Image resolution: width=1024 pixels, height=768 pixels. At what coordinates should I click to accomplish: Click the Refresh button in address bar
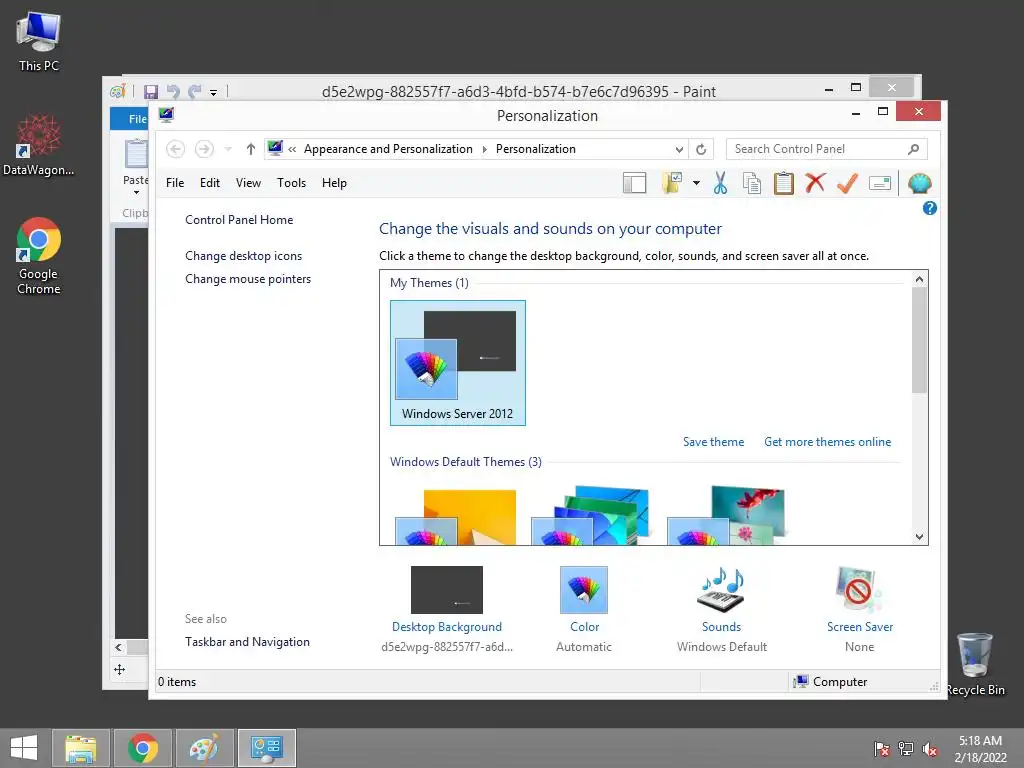click(x=701, y=149)
